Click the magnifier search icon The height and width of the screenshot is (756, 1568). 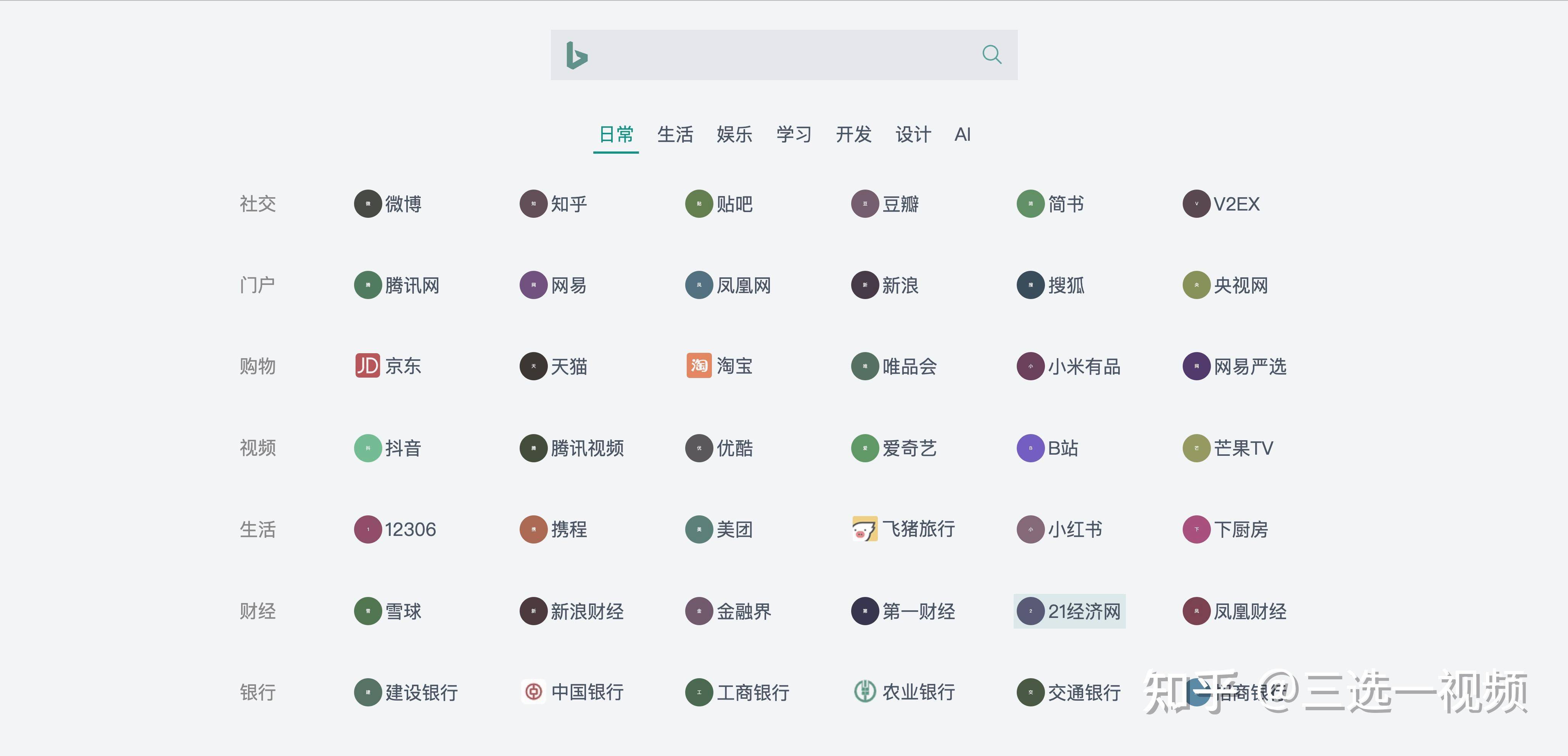click(x=992, y=54)
